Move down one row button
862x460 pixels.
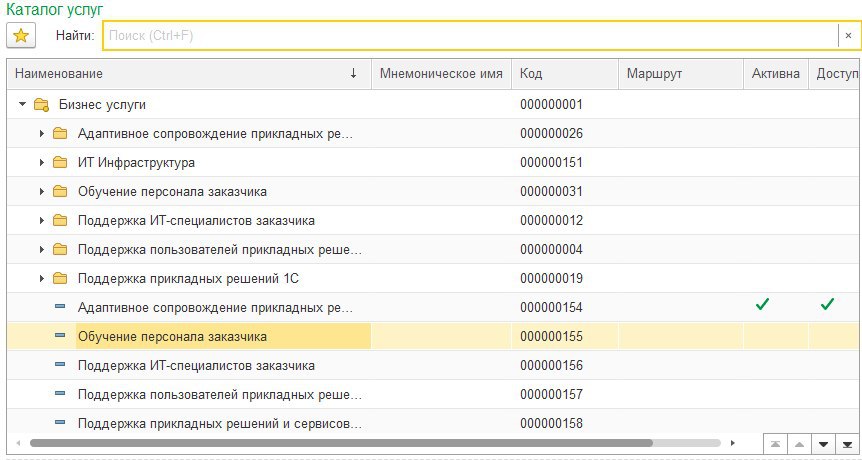pyautogui.click(x=823, y=444)
